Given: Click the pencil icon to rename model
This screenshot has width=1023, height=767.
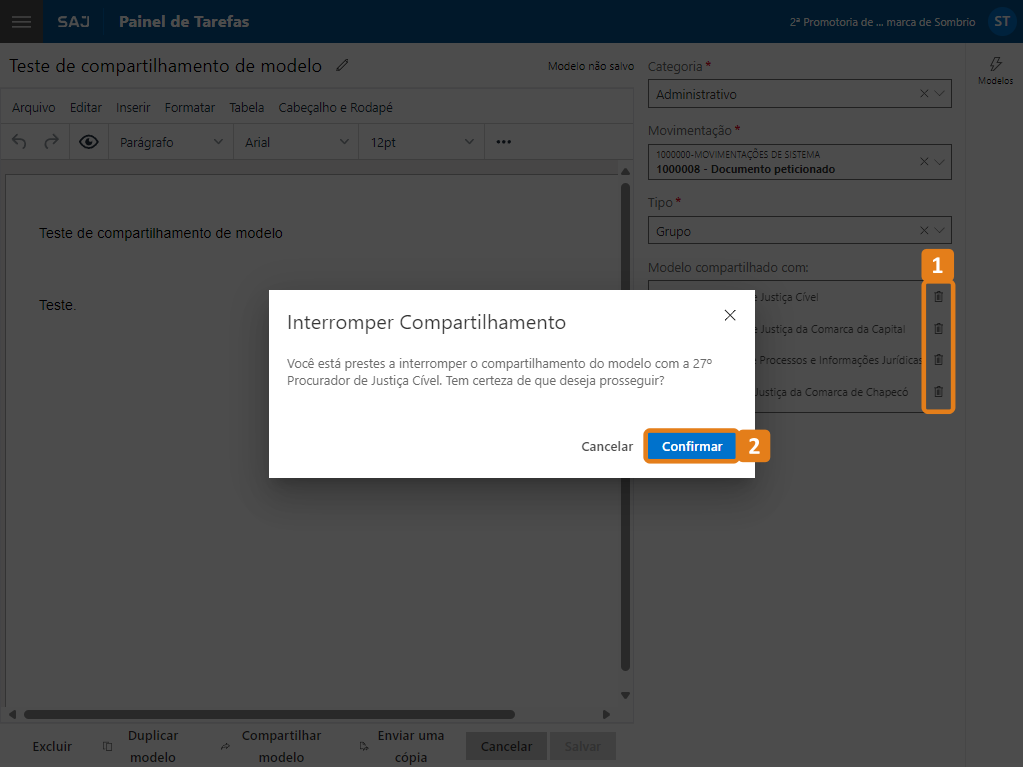Looking at the screenshot, I should (343, 66).
